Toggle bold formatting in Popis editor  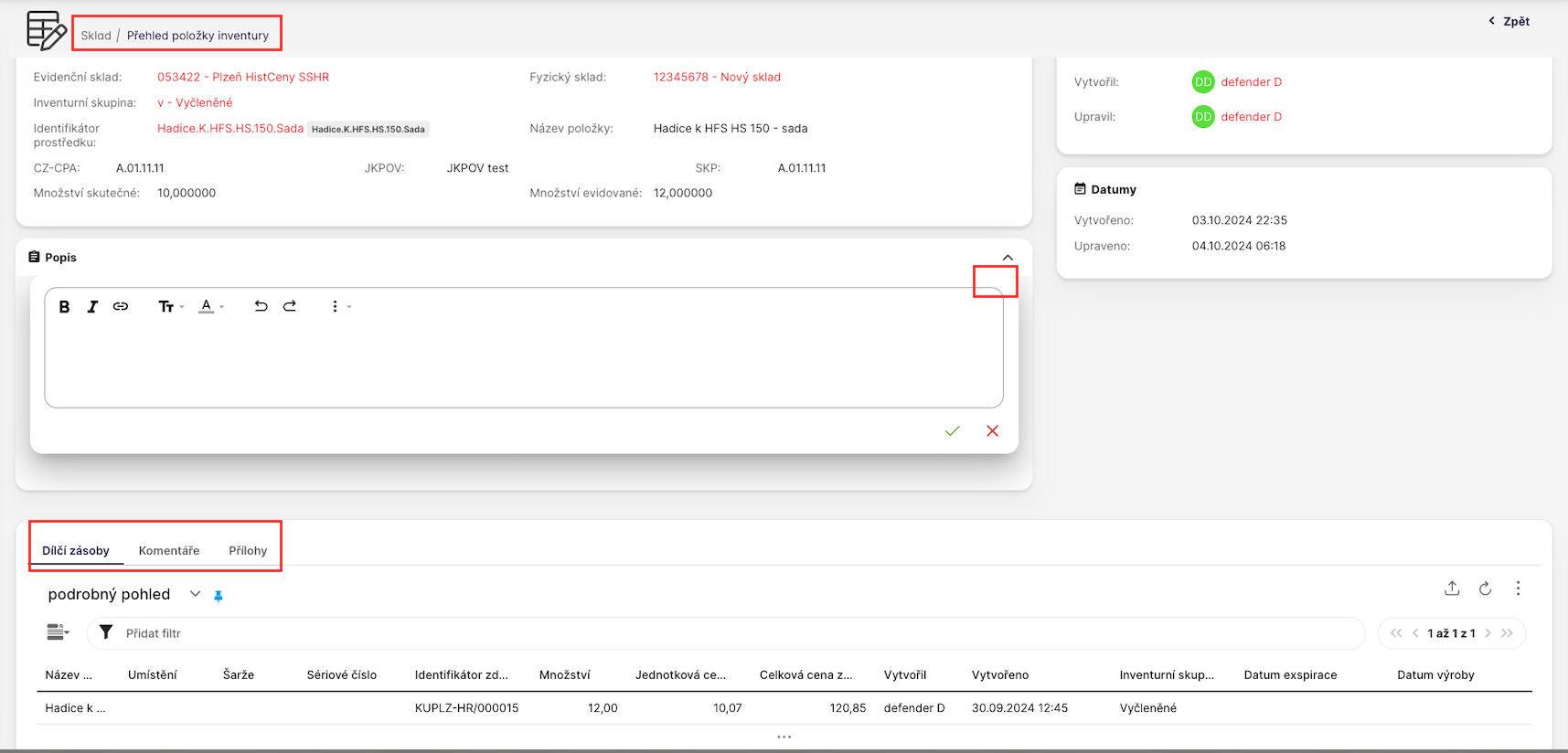64,307
